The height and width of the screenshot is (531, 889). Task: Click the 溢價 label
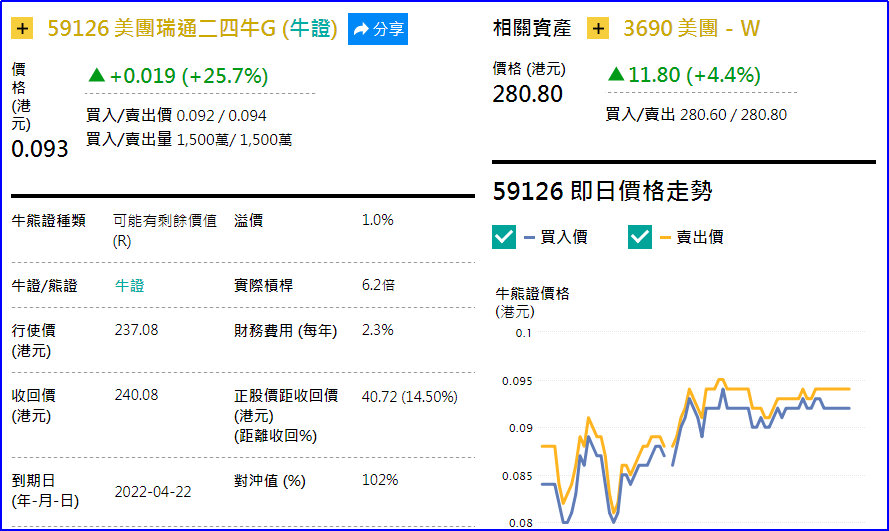coord(248,220)
